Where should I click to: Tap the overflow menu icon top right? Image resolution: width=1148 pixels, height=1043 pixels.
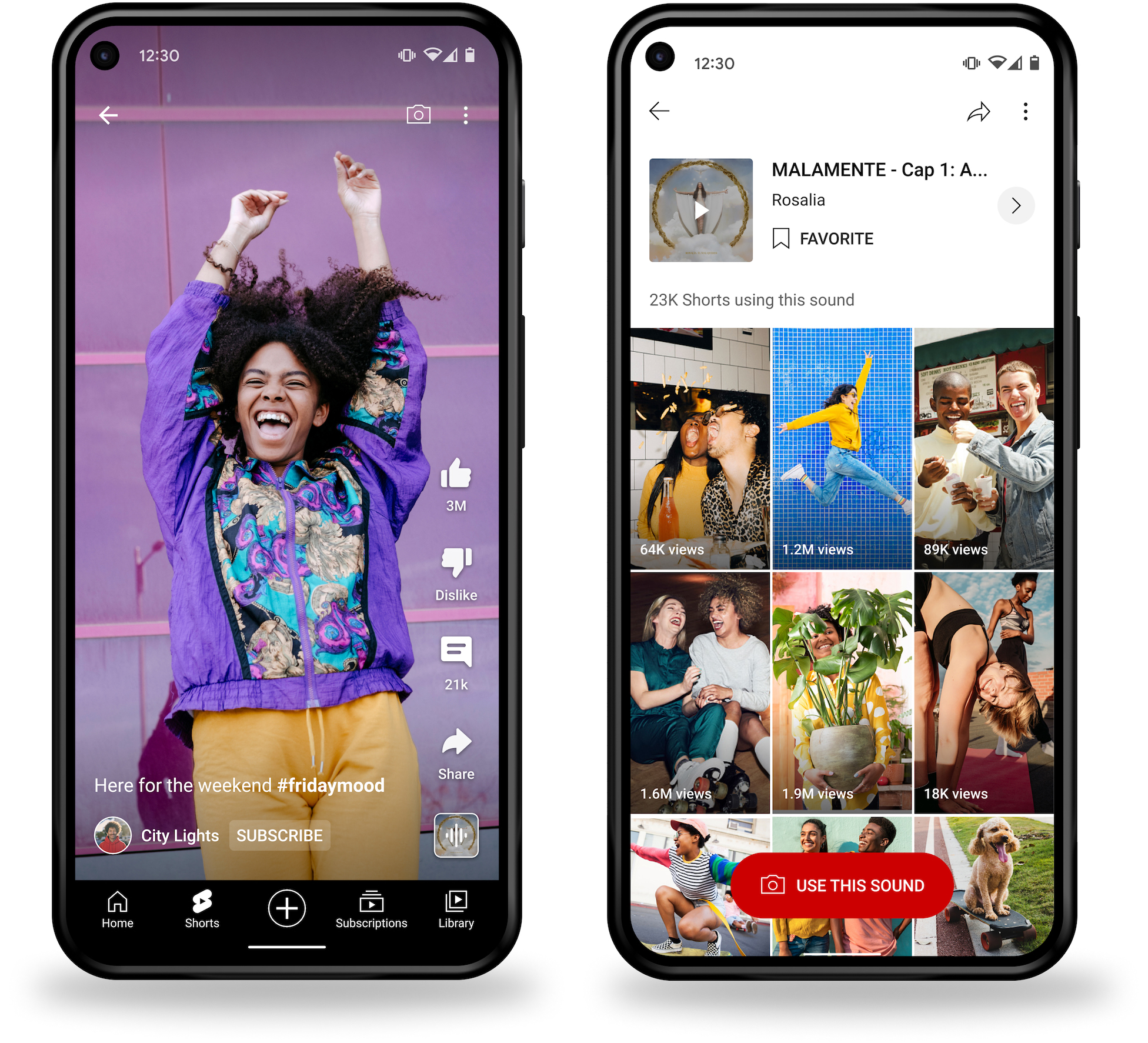coord(1026,113)
